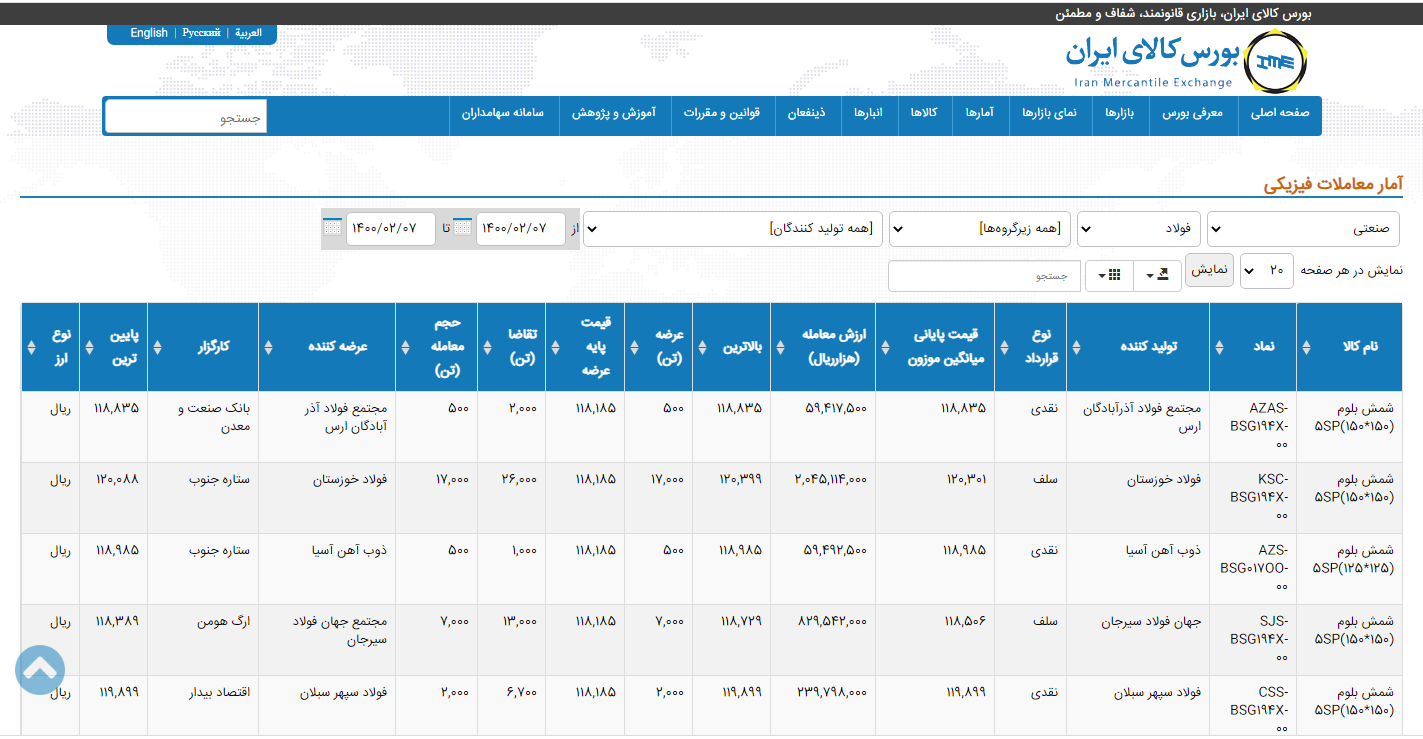Click the نمایش button
1423x739 pixels.
point(1209,270)
